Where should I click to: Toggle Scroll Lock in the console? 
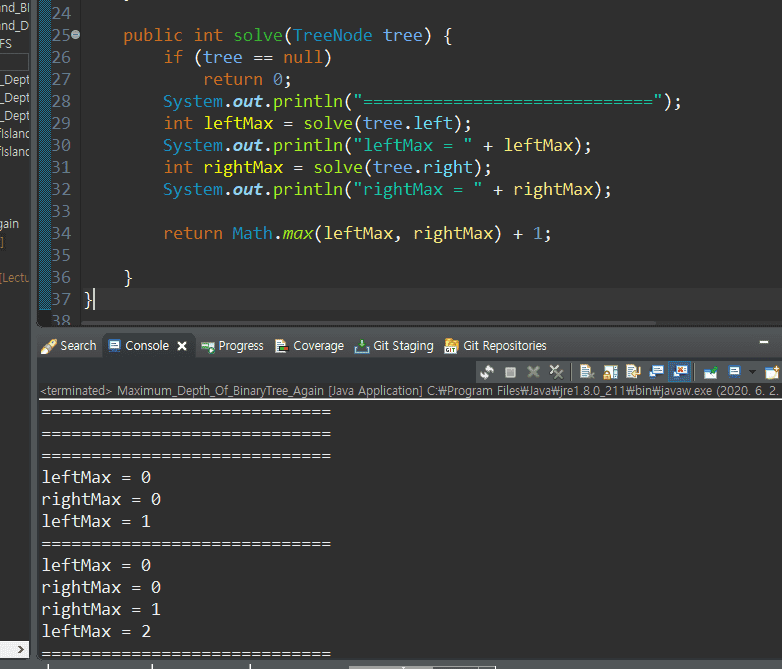tap(610, 372)
